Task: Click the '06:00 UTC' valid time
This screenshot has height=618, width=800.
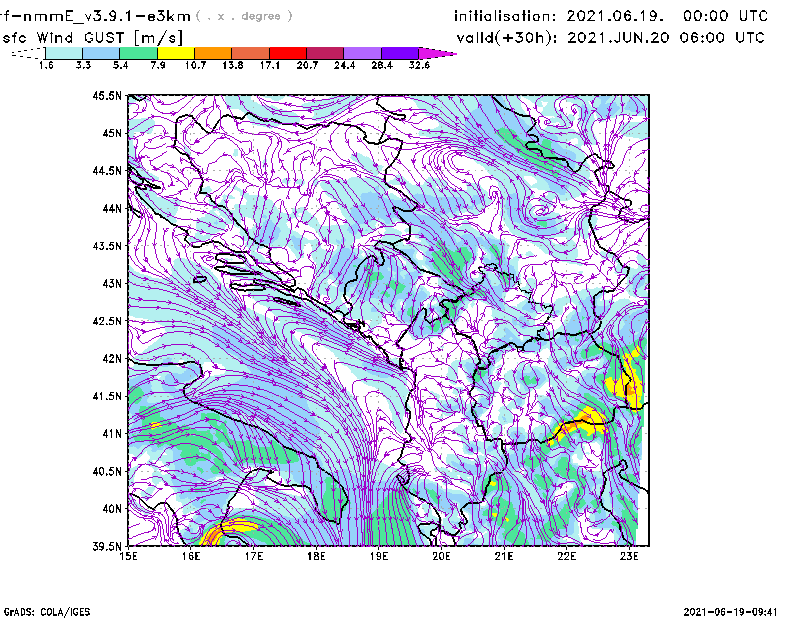Action: [x=722, y=37]
